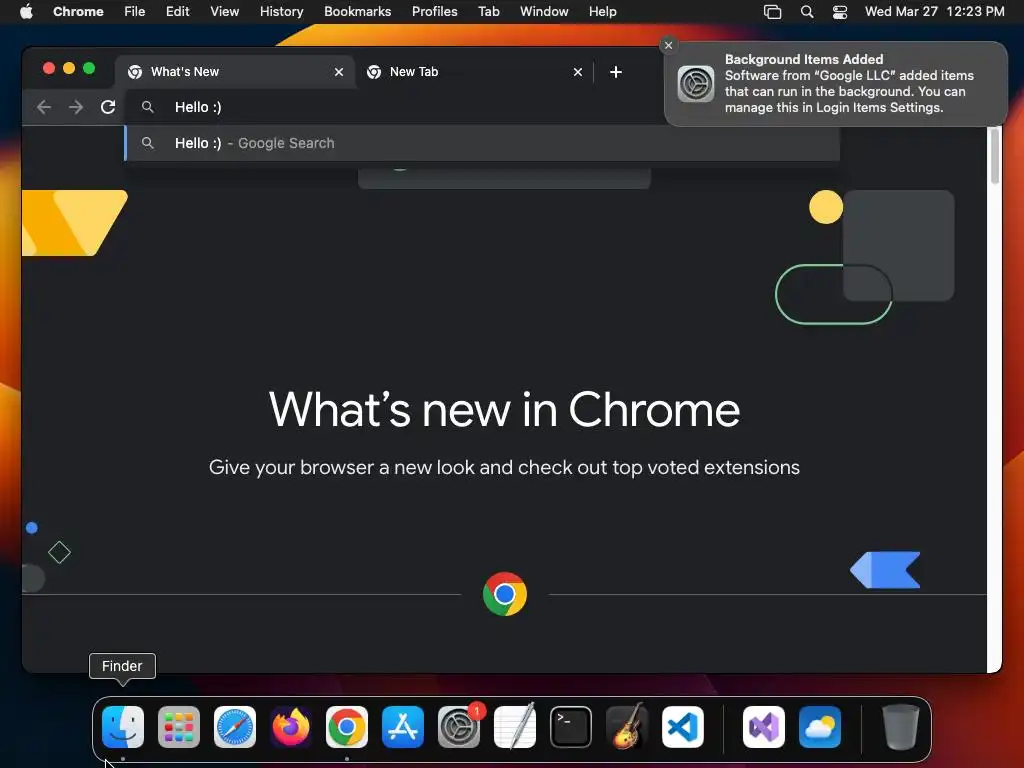Image resolution: width=1024 pixels, height=768 pixels.
Task: Select the "Hello :) - Google Search" suggestion
Action: coord(482,143)
